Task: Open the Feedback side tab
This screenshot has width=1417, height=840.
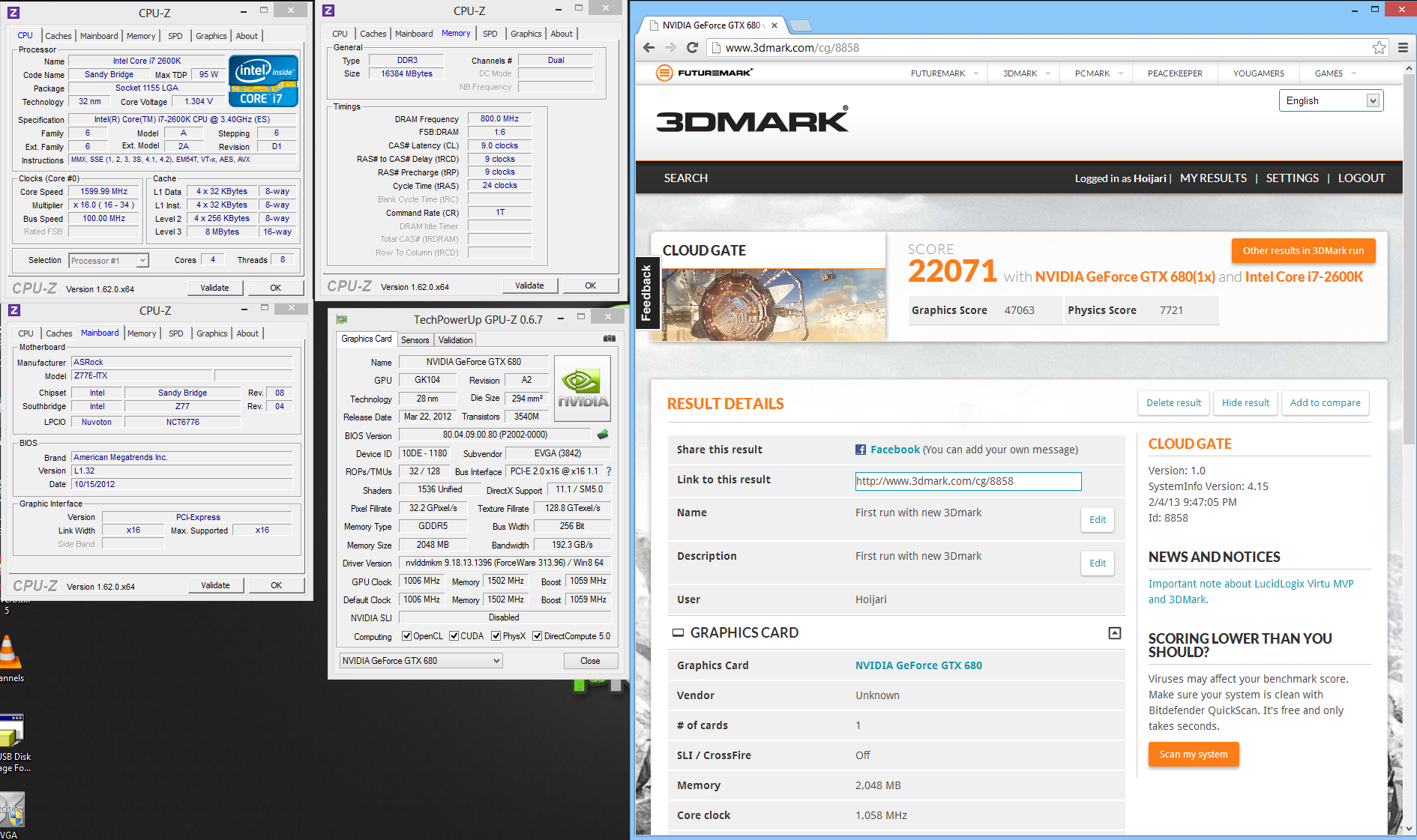Action: tap(646, 293)
